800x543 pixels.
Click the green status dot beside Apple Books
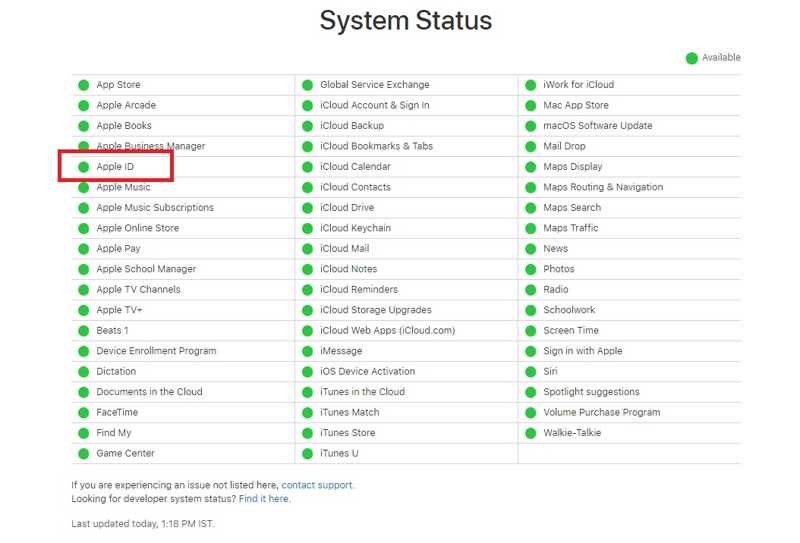tap(84, 126)
